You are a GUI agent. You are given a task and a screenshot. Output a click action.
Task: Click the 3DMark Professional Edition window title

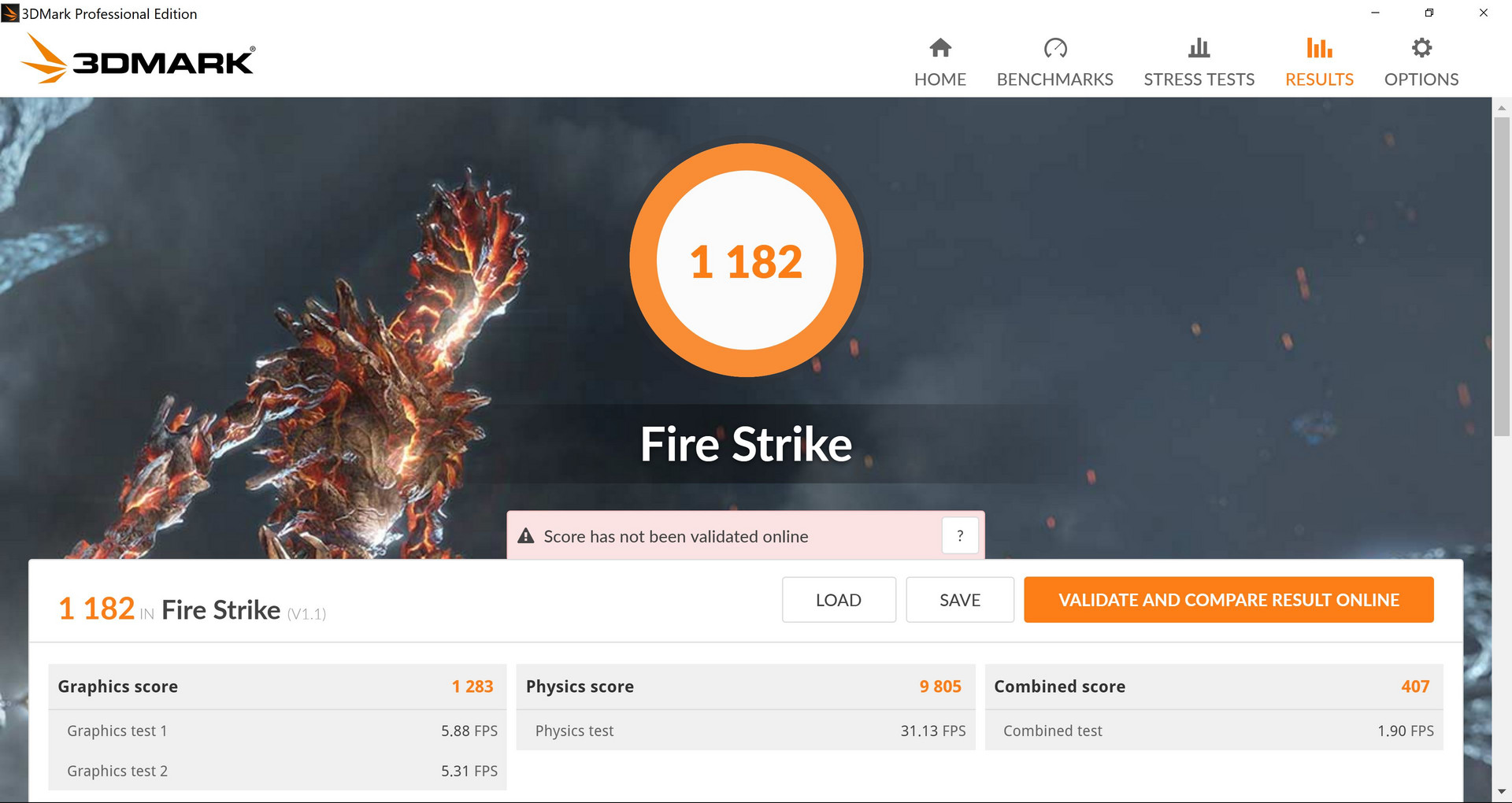click(x=109, y=13)
